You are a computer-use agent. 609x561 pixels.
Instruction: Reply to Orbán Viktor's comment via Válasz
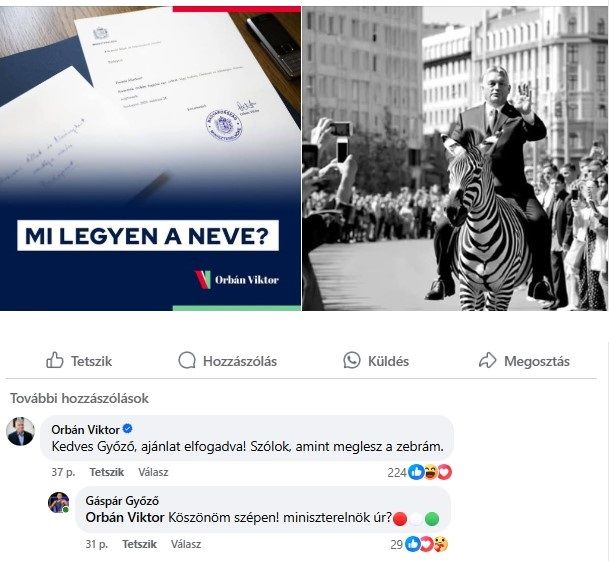153,472
